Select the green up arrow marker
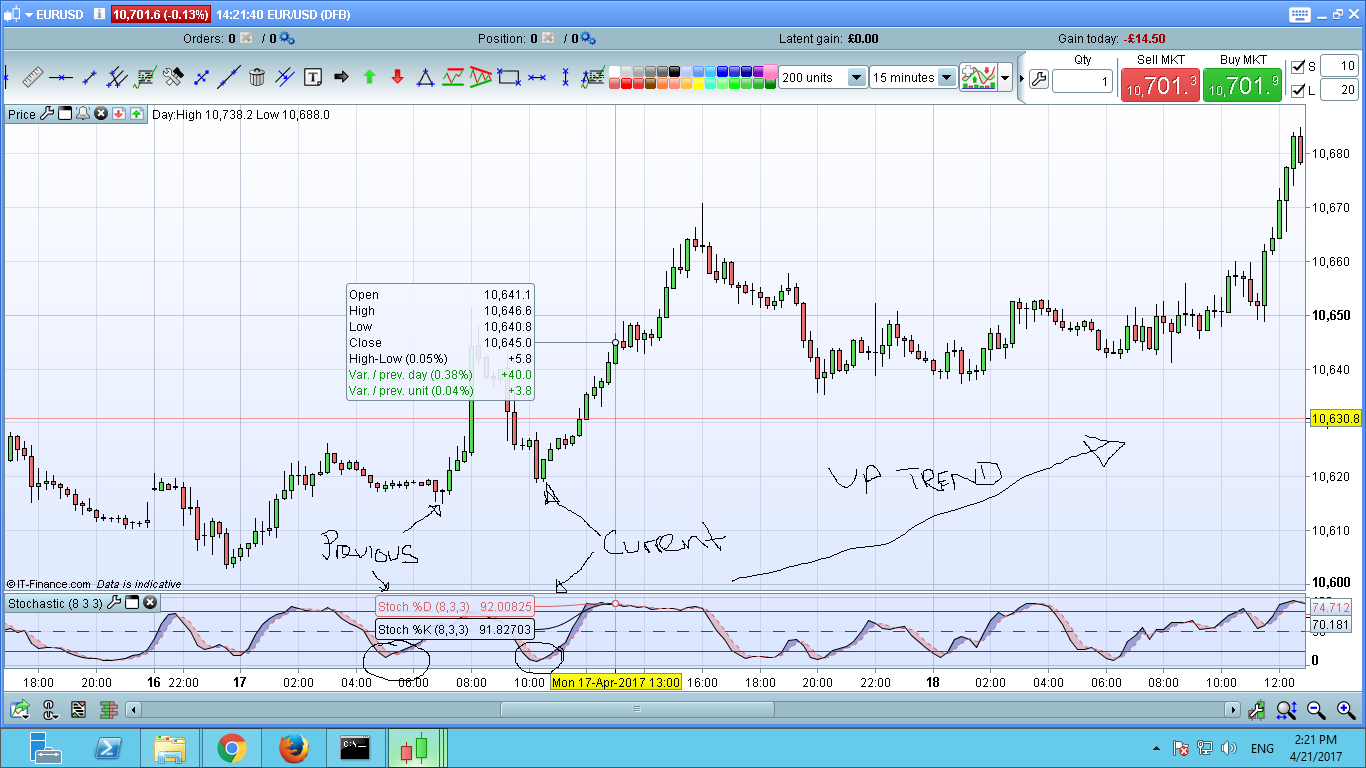This screenshot has height=768, width=1366. coord(369,76)
